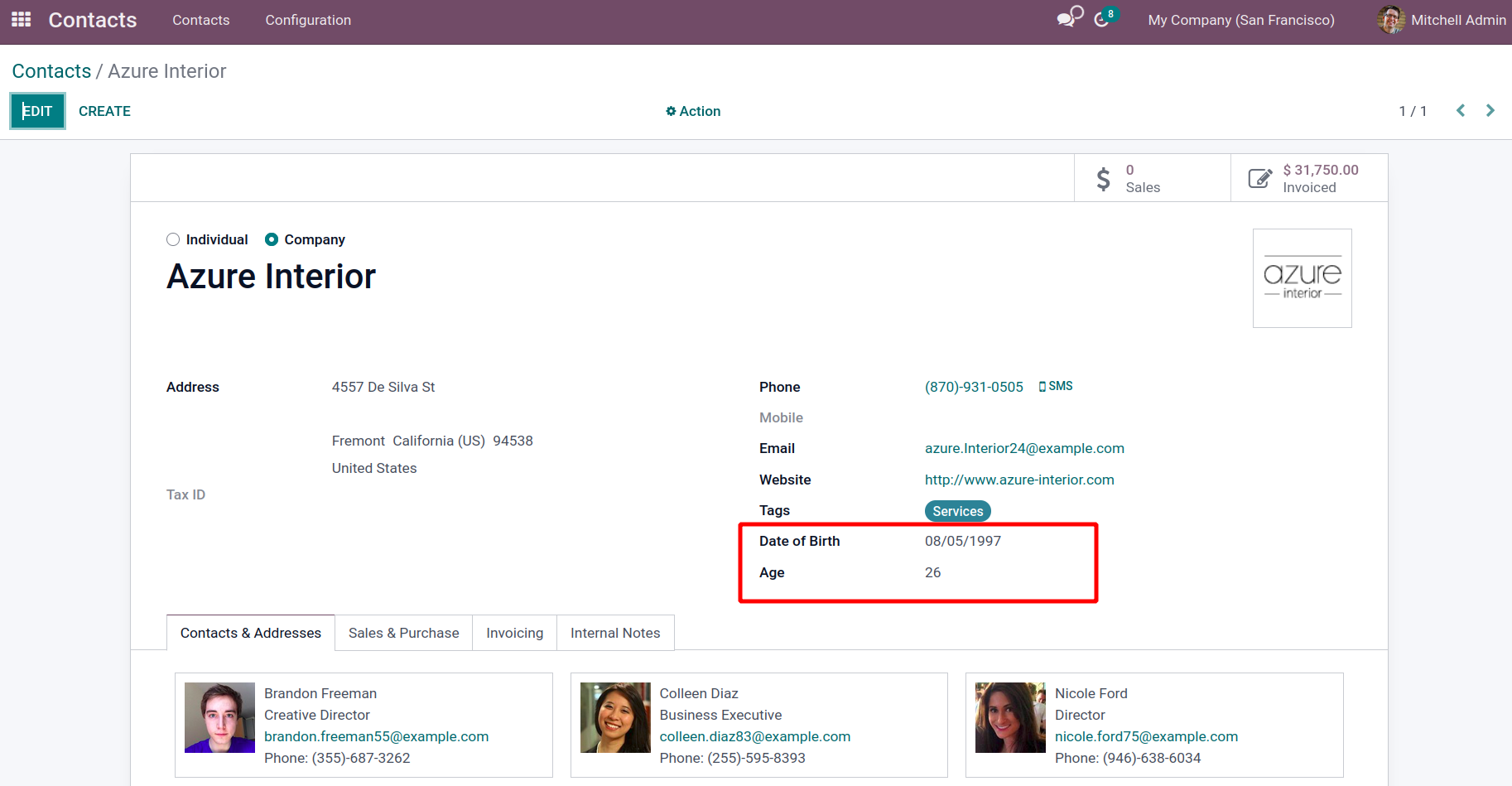Image resolution: width=1512 pixels, height=786 pixels.
Task: Click Mitchell Admin avatar picture
Action: (x=1391, y=20)
